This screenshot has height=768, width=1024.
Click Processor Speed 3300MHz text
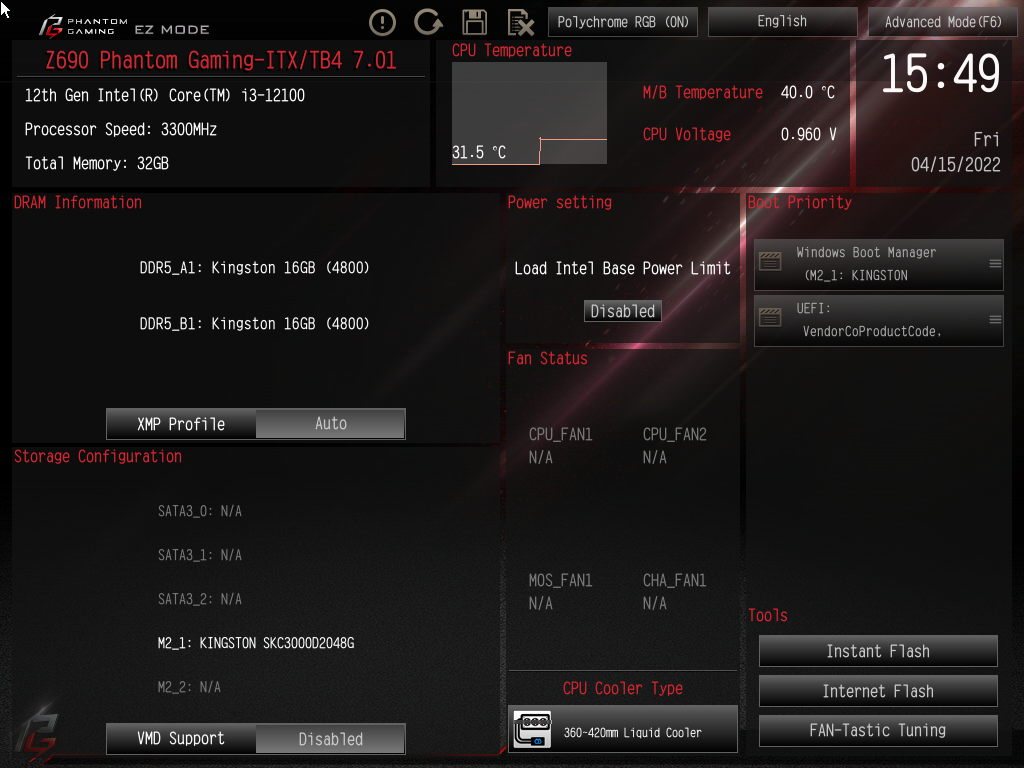click(x=121, y=129)
